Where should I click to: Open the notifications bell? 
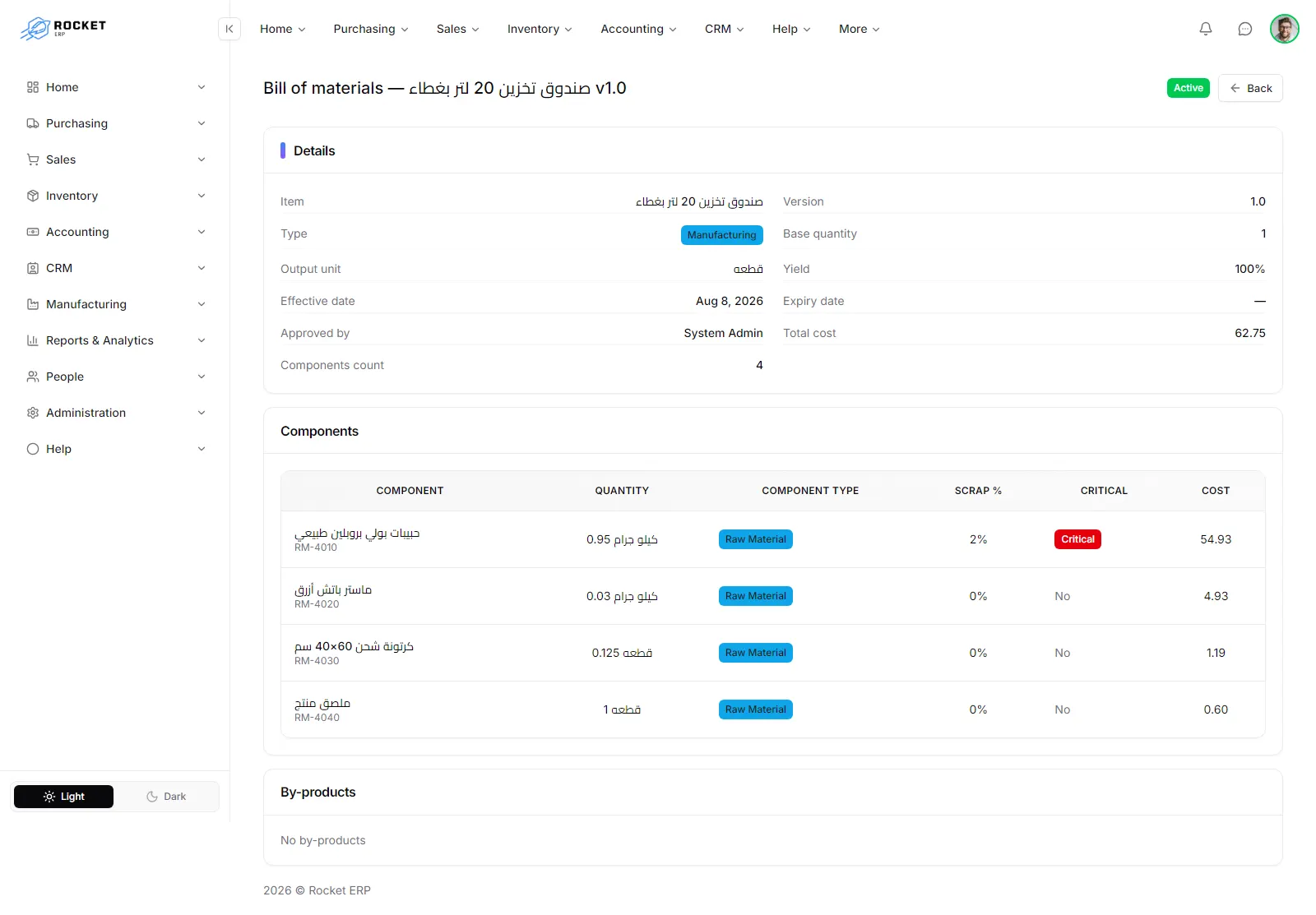(1206, 29)
